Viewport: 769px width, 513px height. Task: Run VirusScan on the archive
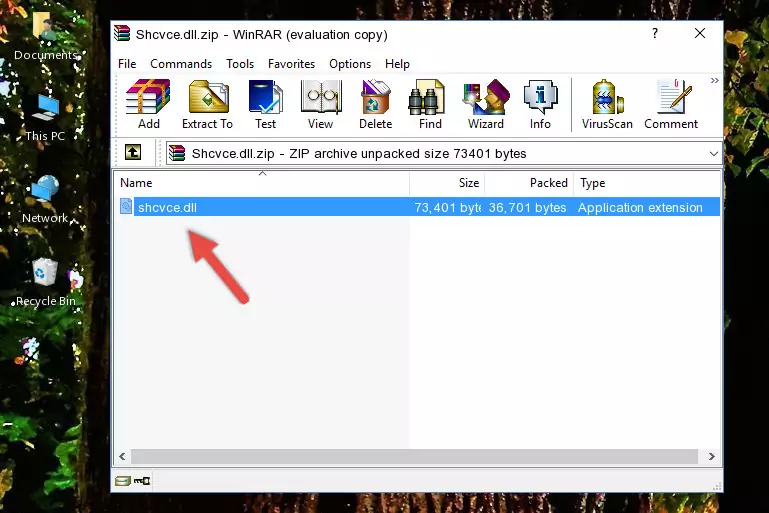(607, 104)
